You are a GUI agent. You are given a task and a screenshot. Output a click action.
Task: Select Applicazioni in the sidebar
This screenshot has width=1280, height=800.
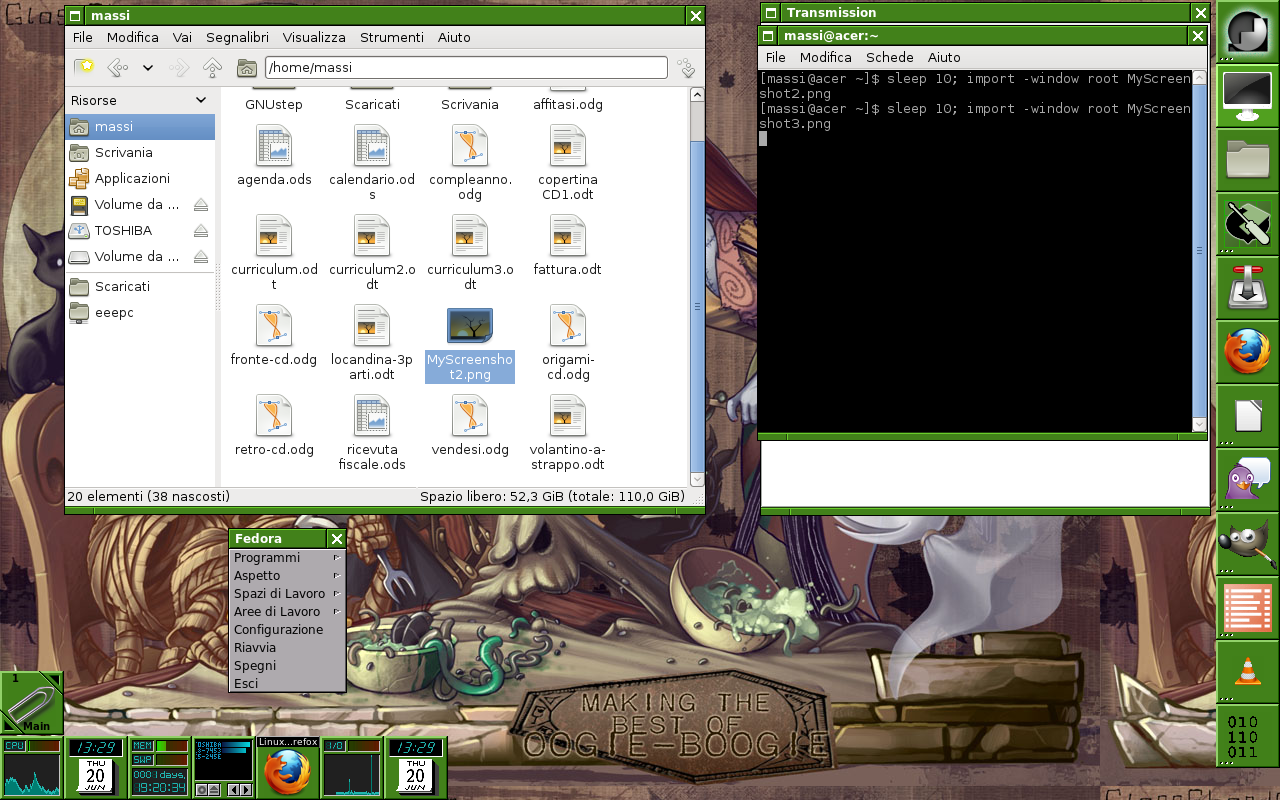pyautogui.click(x=140, y=178)
